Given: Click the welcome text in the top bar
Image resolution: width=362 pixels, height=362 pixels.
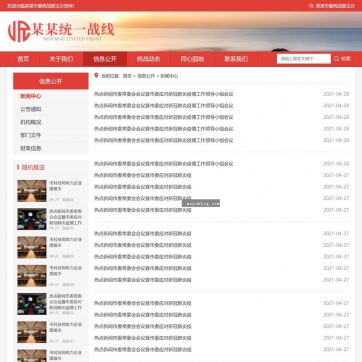Looking at the screenshot, I should pos(41,6).
